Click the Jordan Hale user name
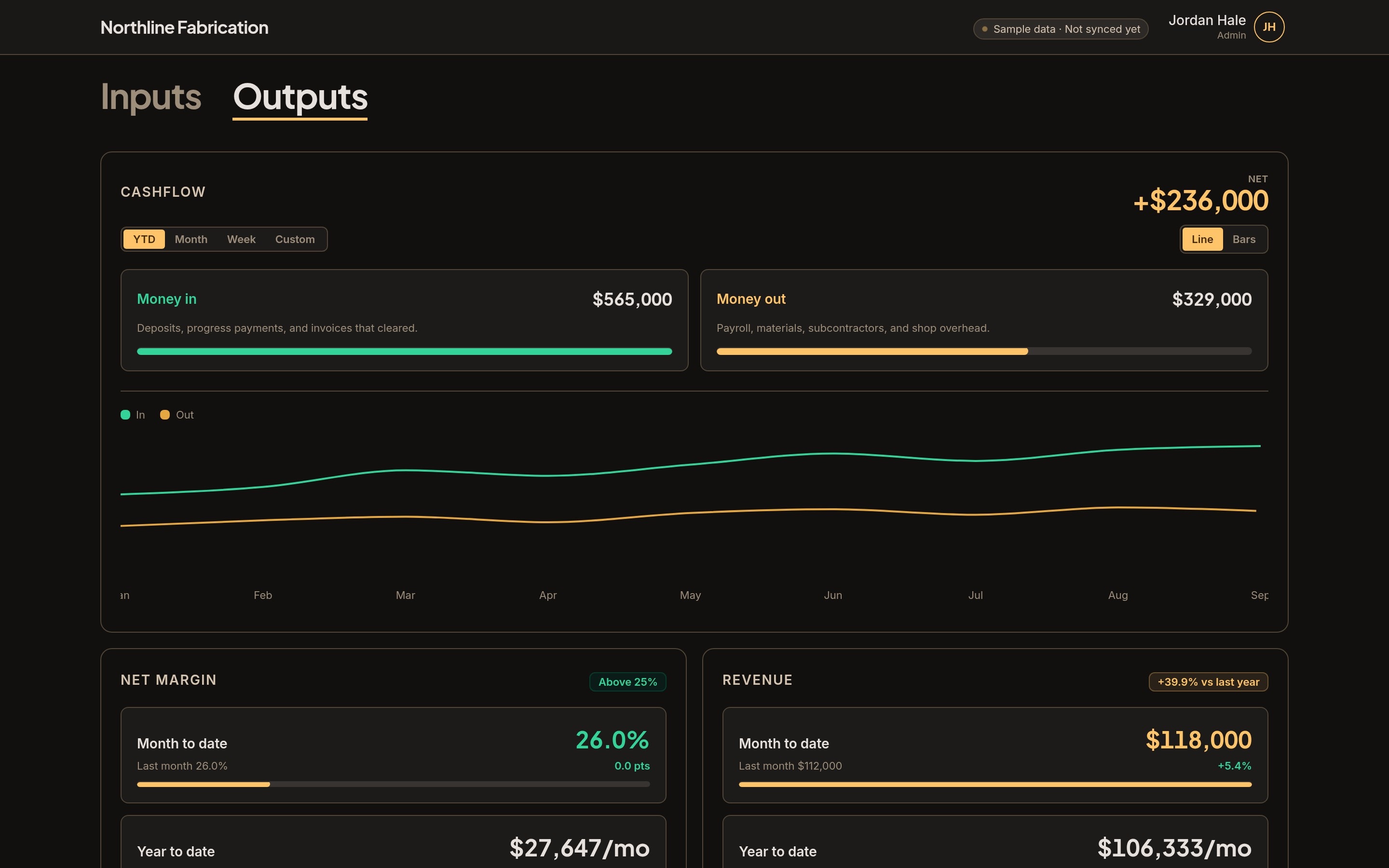The height and width of the screenshot is (868, 1389). pyautogui.click(x=1207, y=21)
